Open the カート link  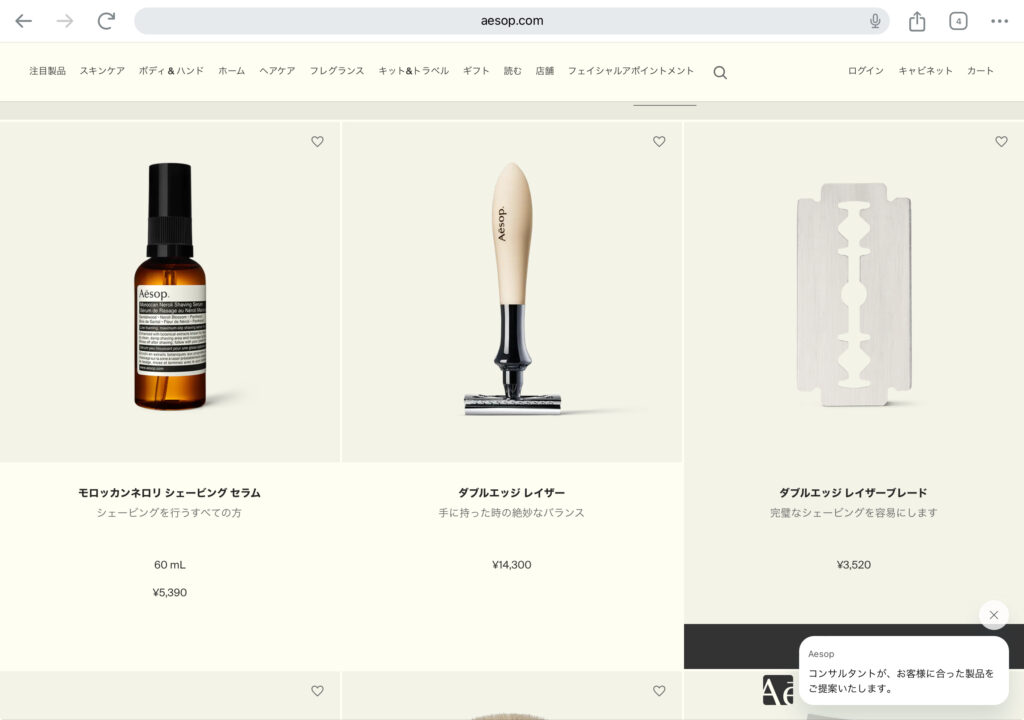point(980,71)
